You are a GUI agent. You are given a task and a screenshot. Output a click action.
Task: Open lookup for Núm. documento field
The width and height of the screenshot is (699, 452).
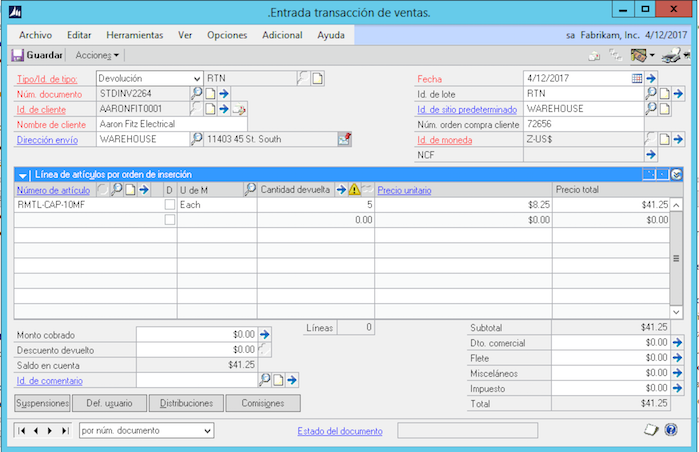tap(197, 94)
